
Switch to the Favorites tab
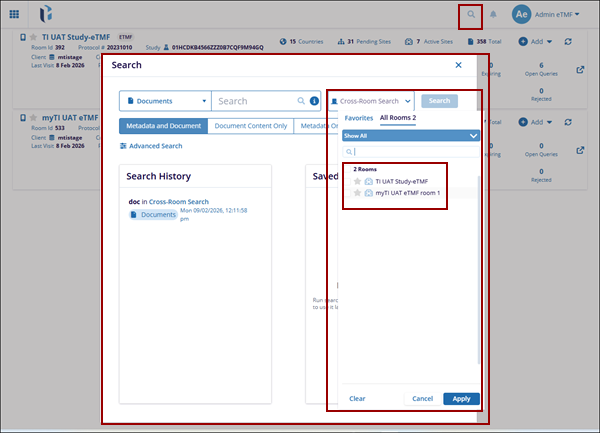[358, 118]
